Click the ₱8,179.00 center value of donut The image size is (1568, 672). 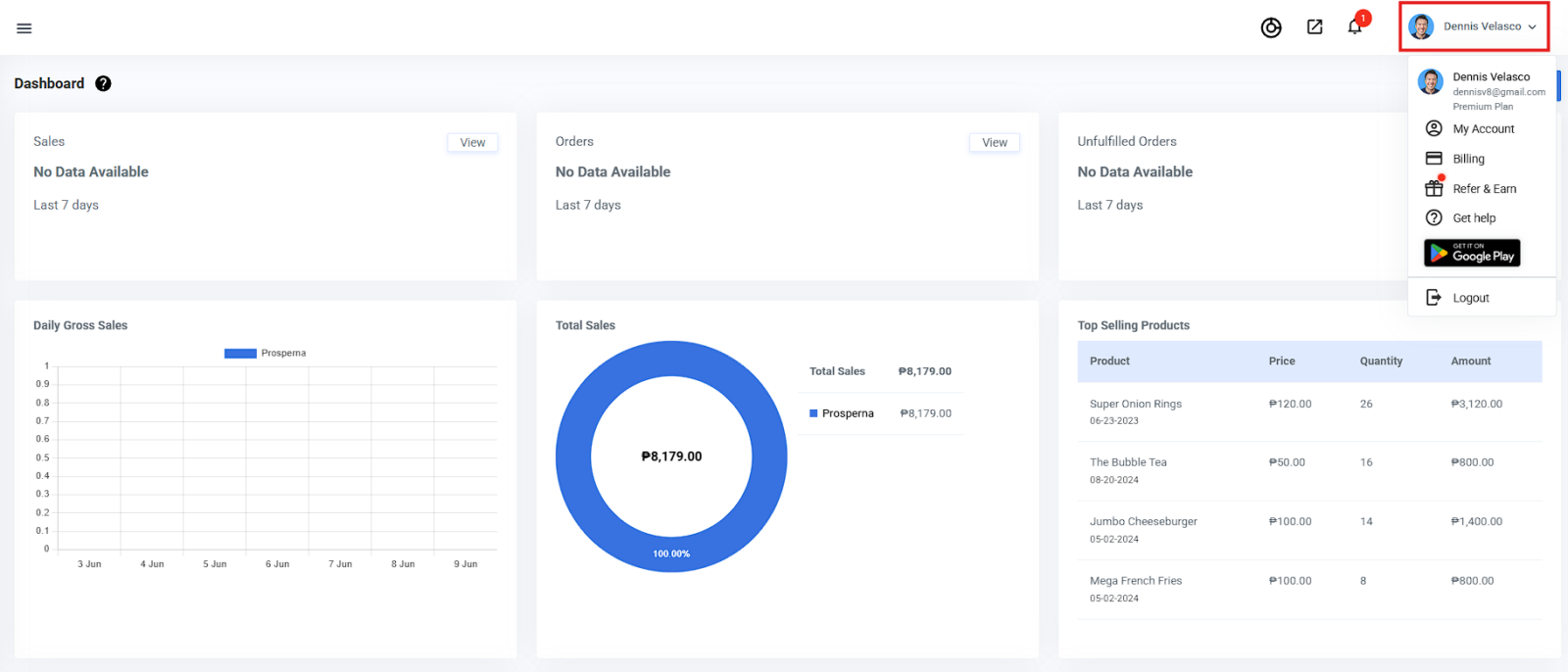coord(671,456)
